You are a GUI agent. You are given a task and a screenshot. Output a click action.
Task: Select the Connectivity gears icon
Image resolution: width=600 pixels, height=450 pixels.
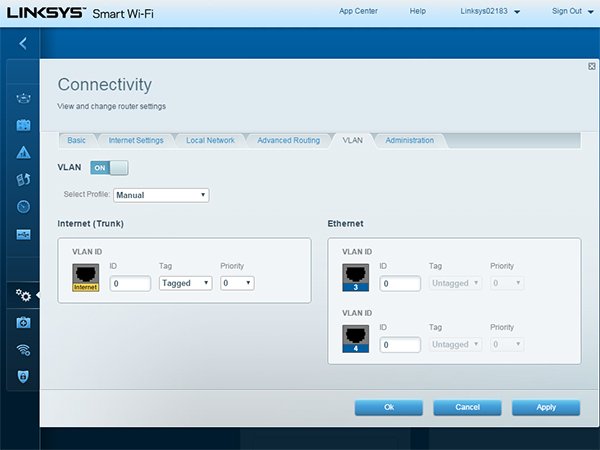pos(23,295)
